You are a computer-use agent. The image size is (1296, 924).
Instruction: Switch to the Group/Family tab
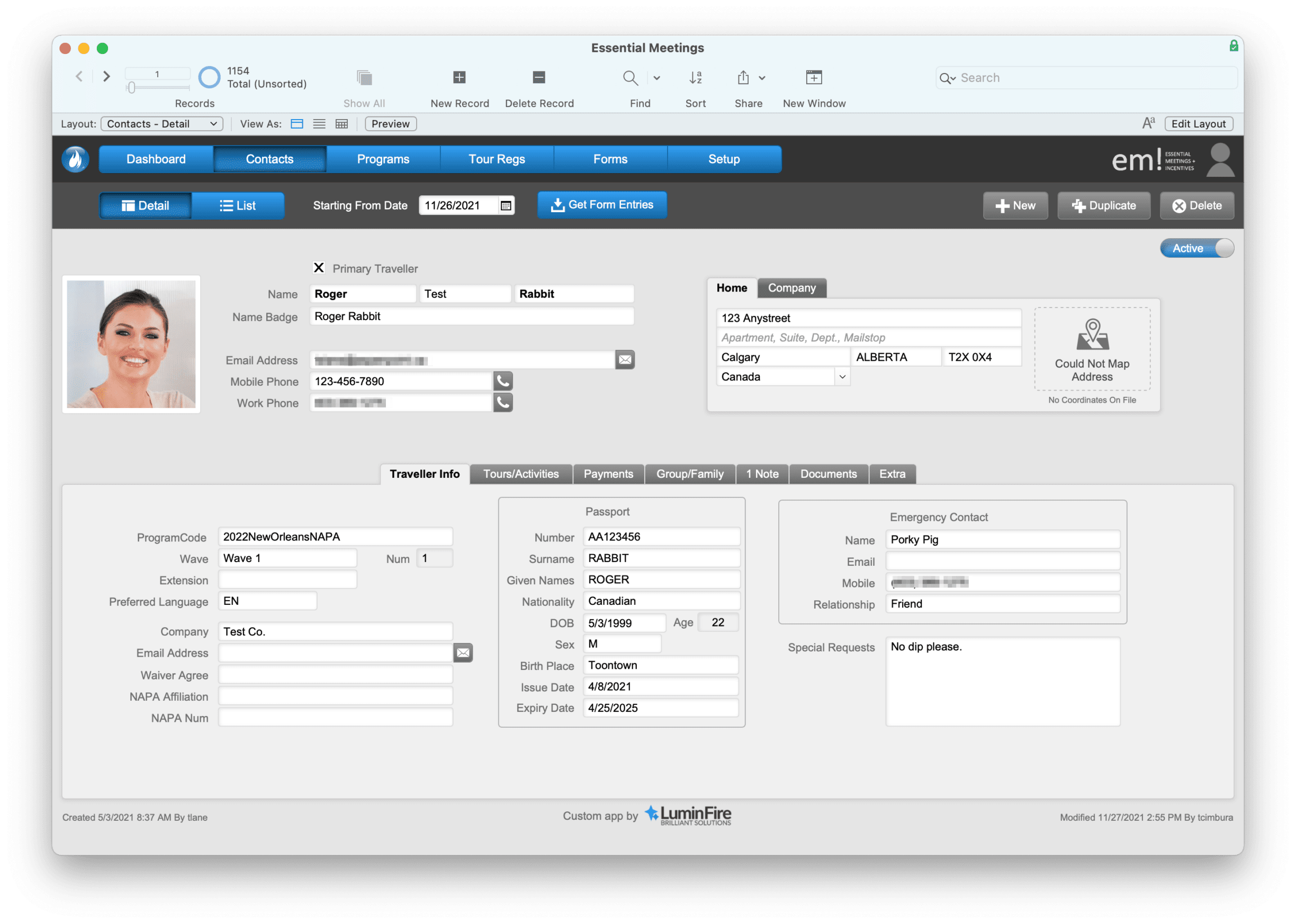point(690,474)
